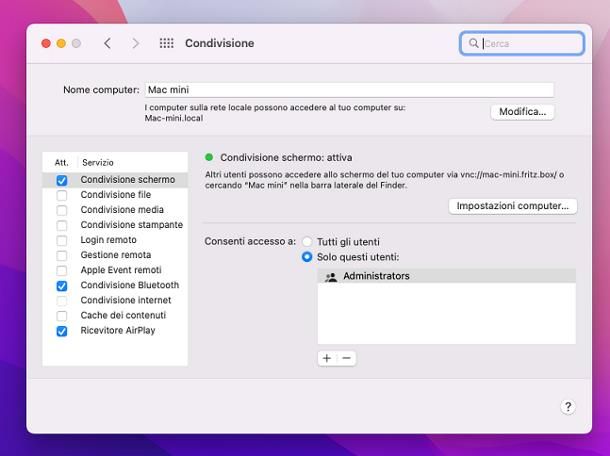Open Impostazioni computer... button
Image resolution: width=610 pixels, height=456 pixels.
[x=513, y=206]
